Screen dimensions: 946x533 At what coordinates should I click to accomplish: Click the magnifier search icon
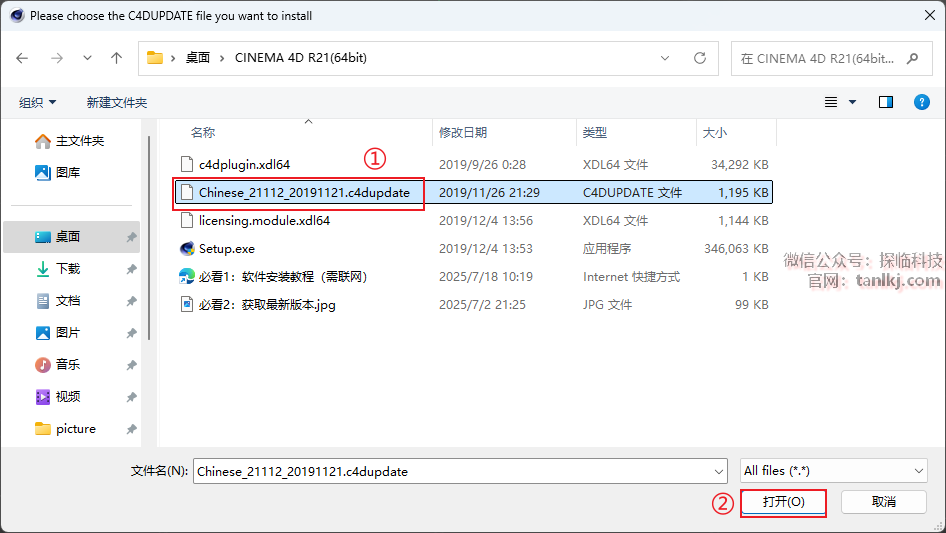pyautogui.click(x=913, y=59)
